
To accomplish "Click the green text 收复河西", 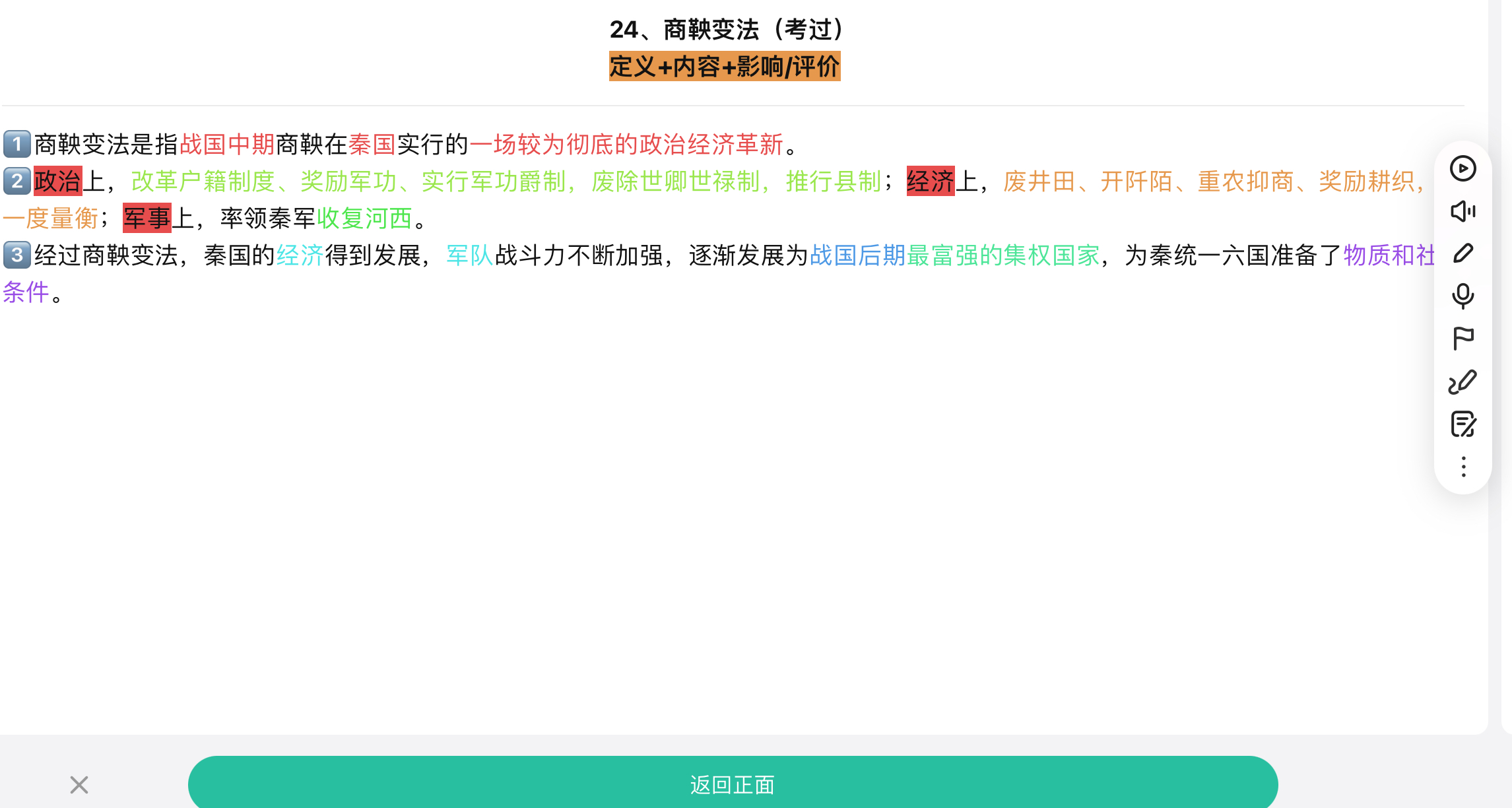I will tap(364, 218).
